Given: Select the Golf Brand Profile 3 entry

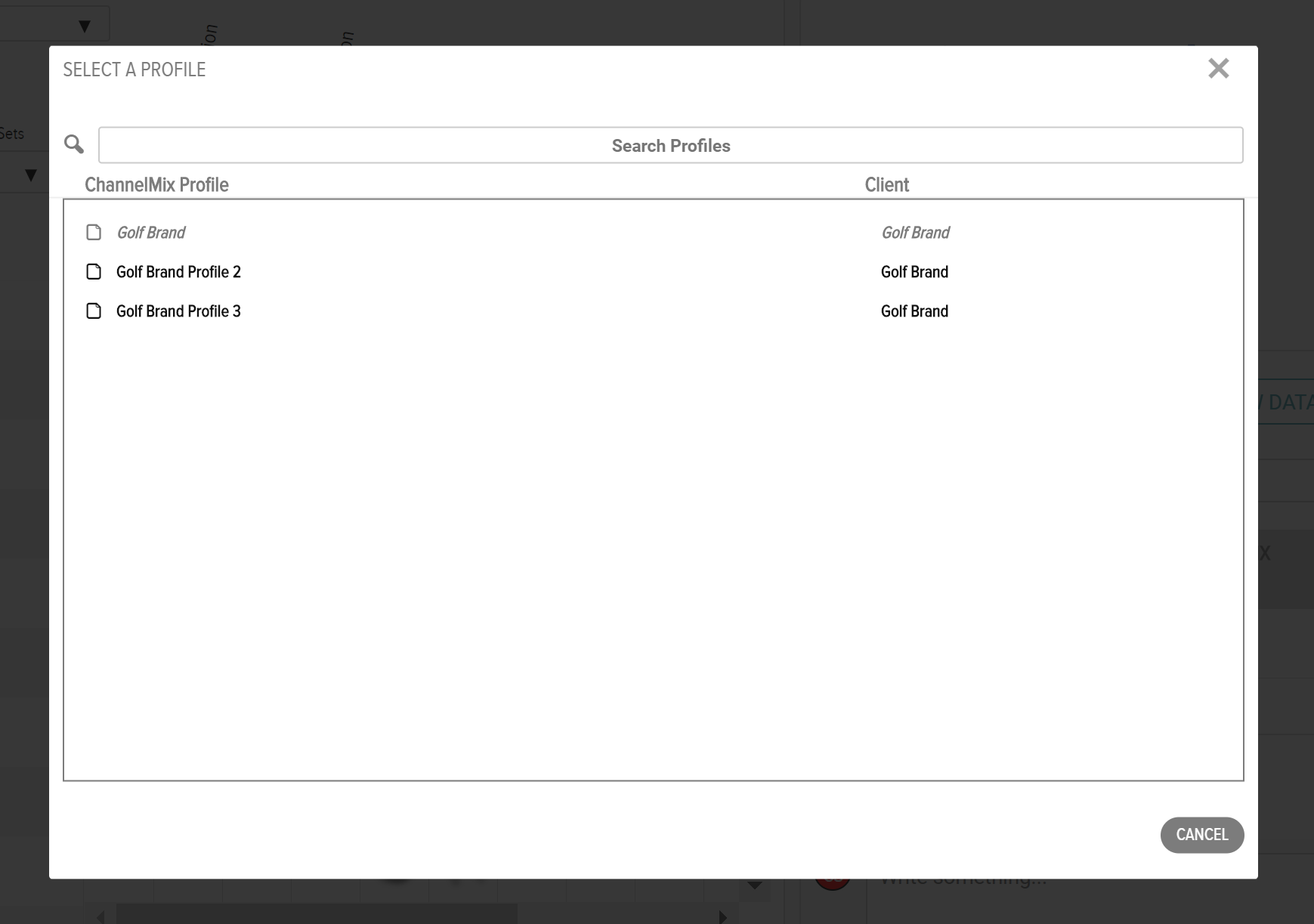Looking at the screenshot, I should pyautogui.click(x=178, y=311).
